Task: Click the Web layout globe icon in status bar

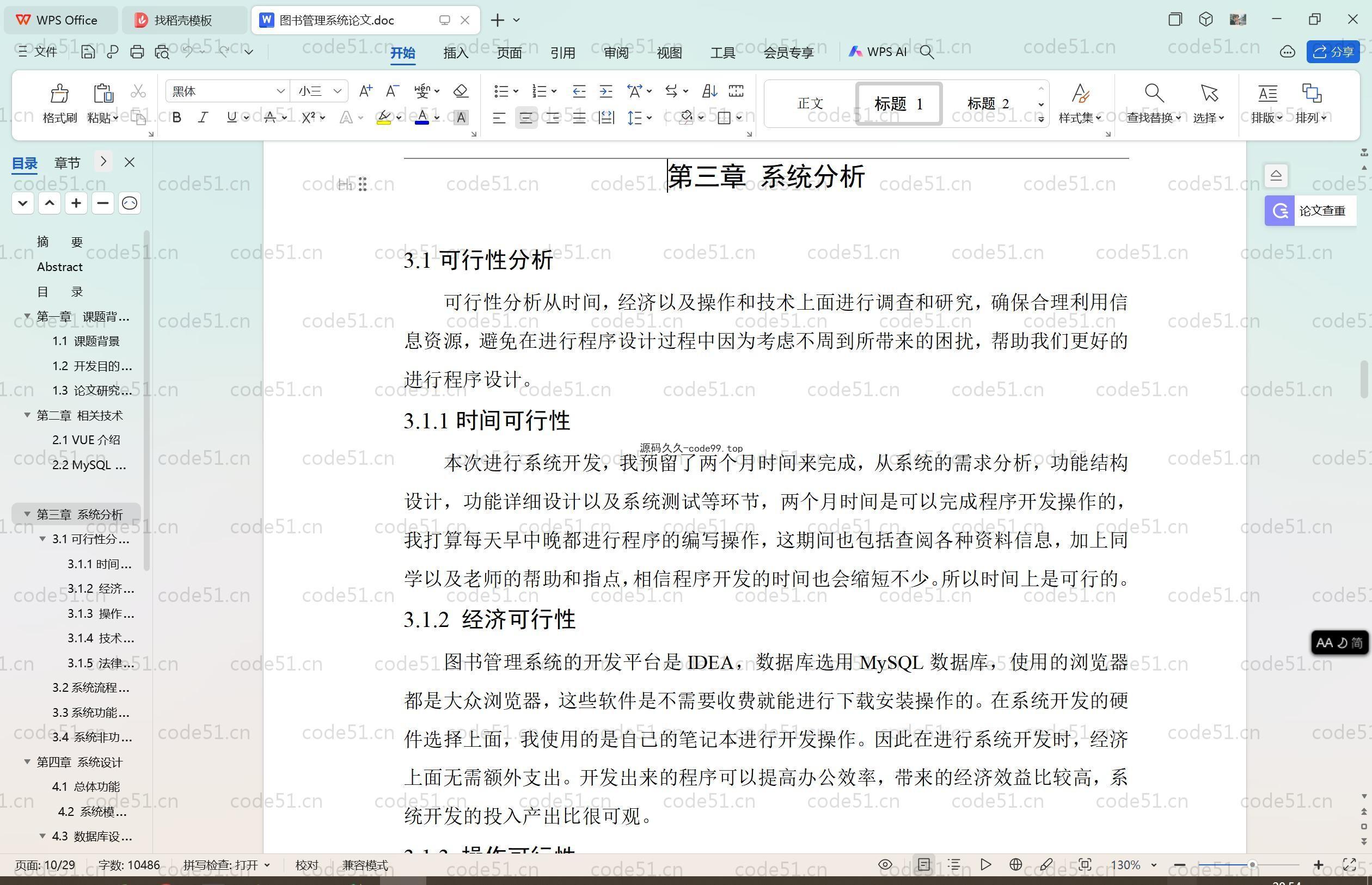Action: pyautogui.click(x=1015, y=864)
